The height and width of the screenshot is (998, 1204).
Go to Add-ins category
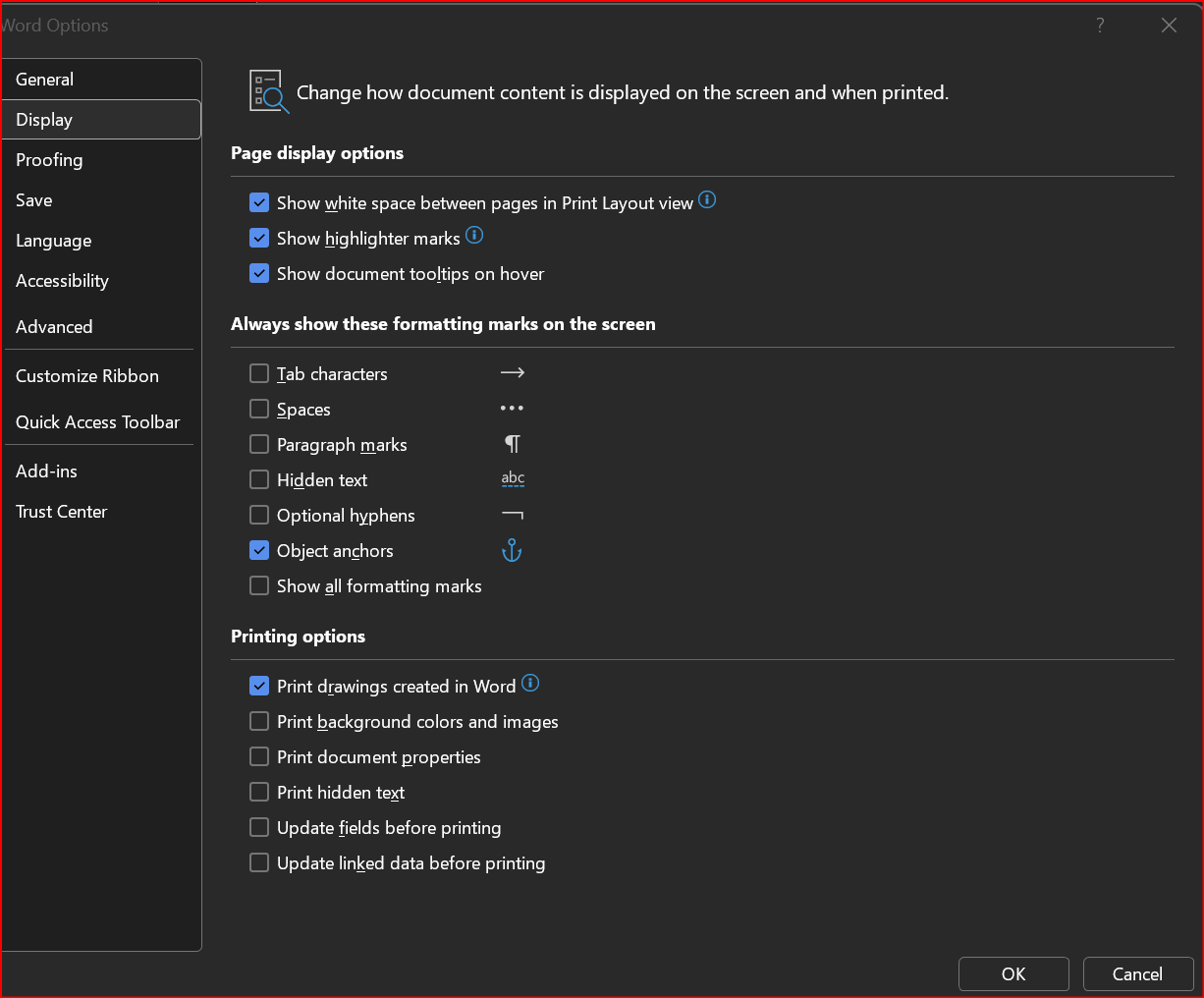pyautogui.click(x=101, y=471)
